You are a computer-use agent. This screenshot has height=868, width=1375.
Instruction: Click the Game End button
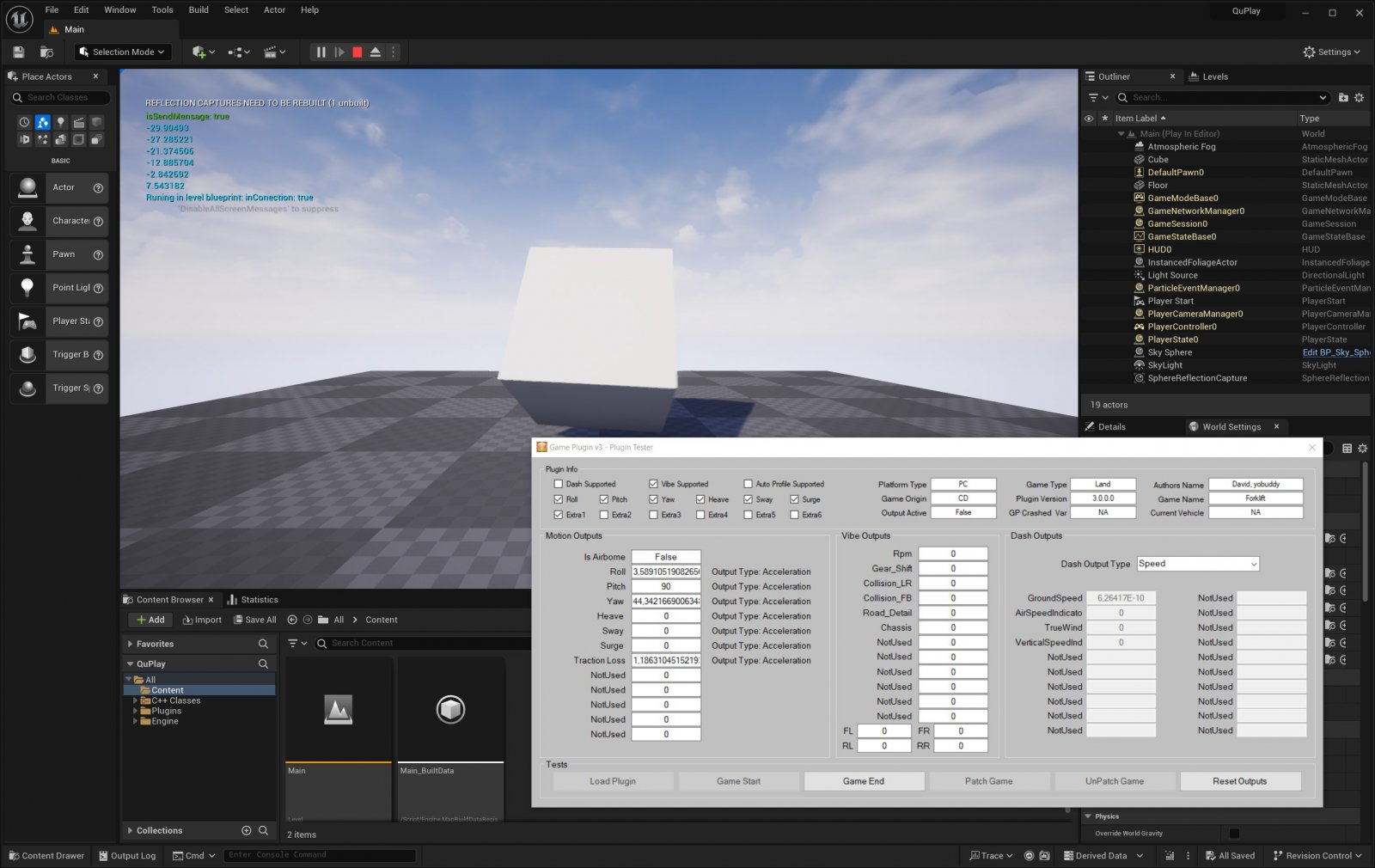[864, 781]
